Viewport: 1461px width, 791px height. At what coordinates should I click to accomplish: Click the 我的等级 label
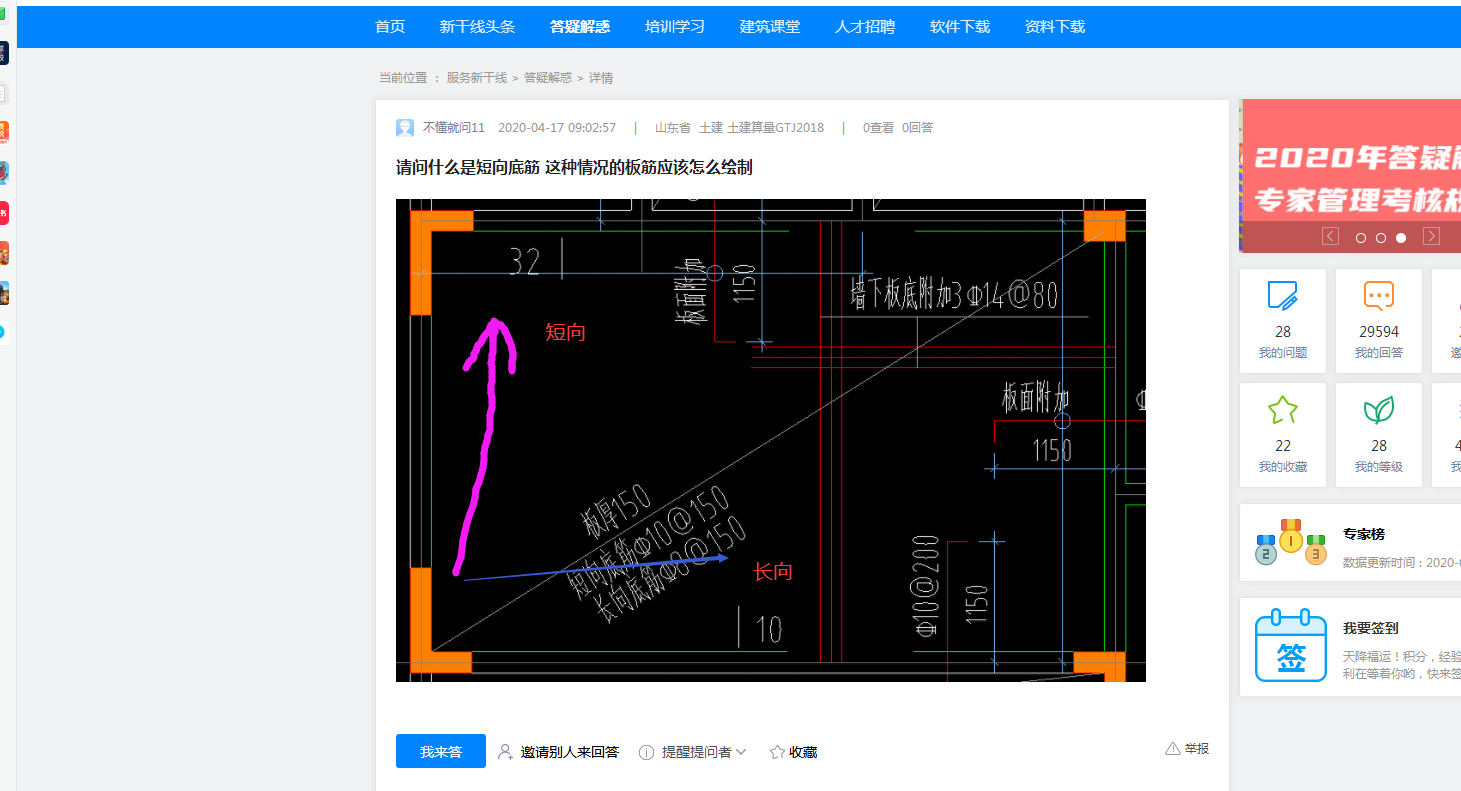coord(1379,467)
